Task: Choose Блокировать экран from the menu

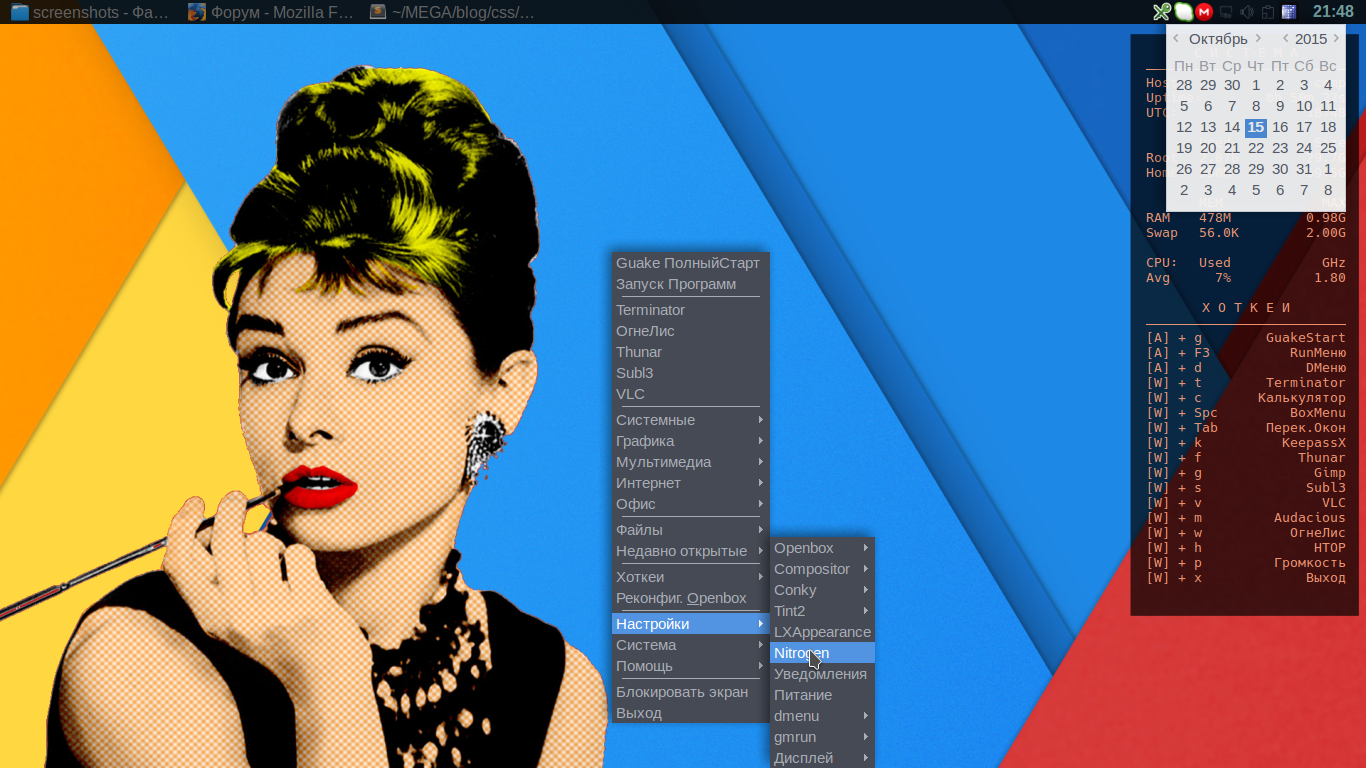Action: tap(690, 692)
